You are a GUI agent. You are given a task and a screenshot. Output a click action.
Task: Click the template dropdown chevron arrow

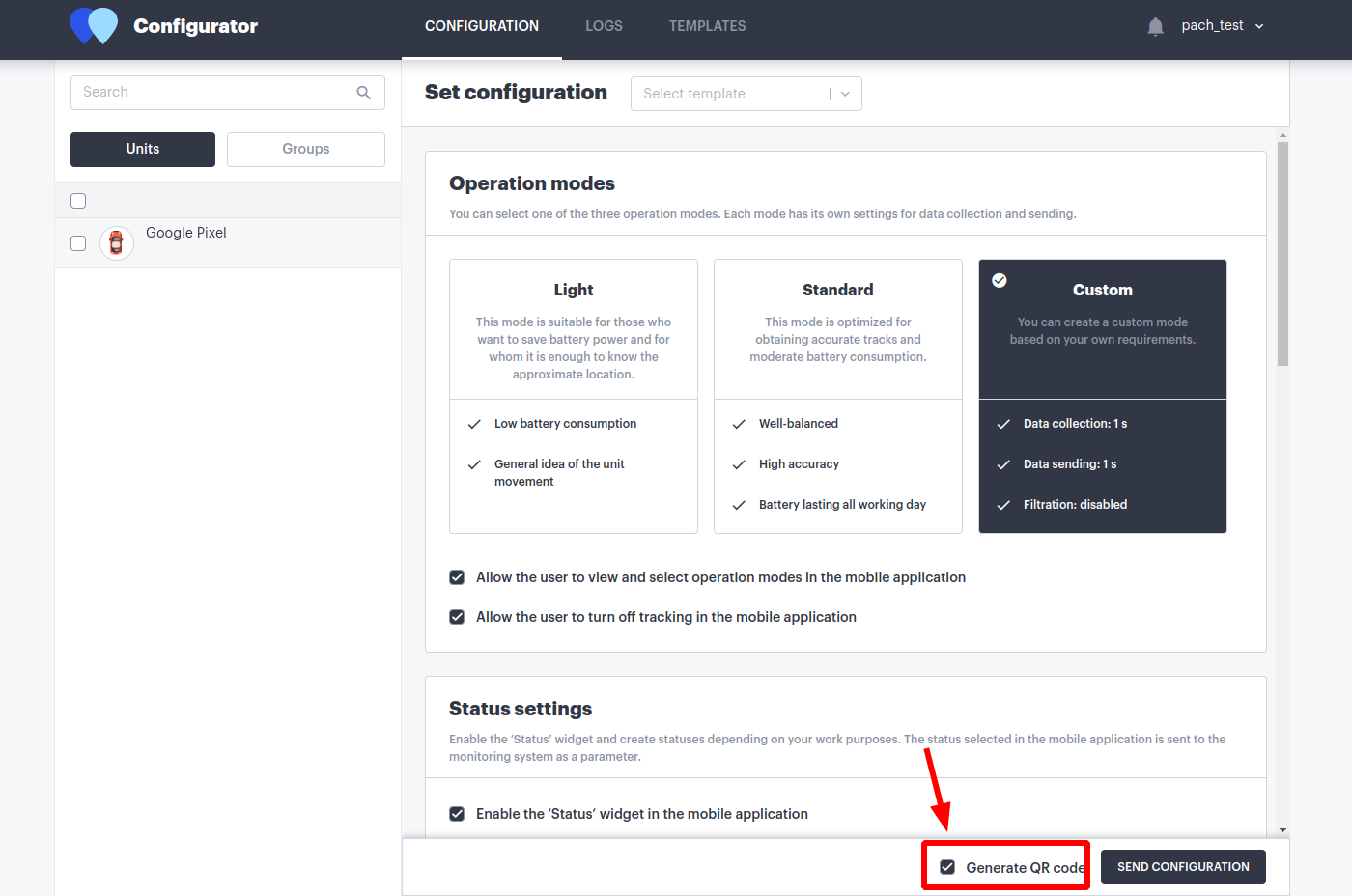click(x=845, y=94)
